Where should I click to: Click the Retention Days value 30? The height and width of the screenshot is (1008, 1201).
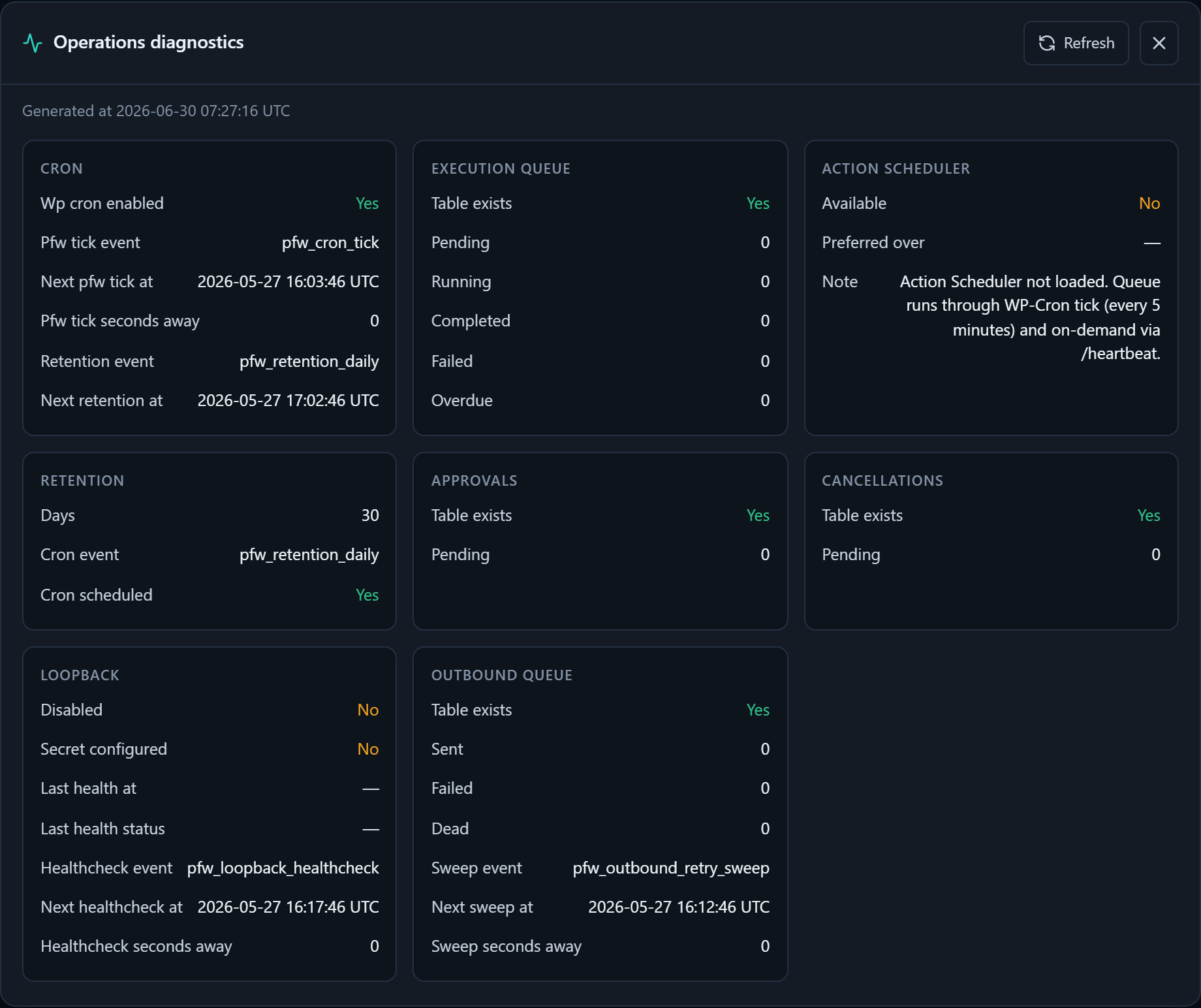370,516
